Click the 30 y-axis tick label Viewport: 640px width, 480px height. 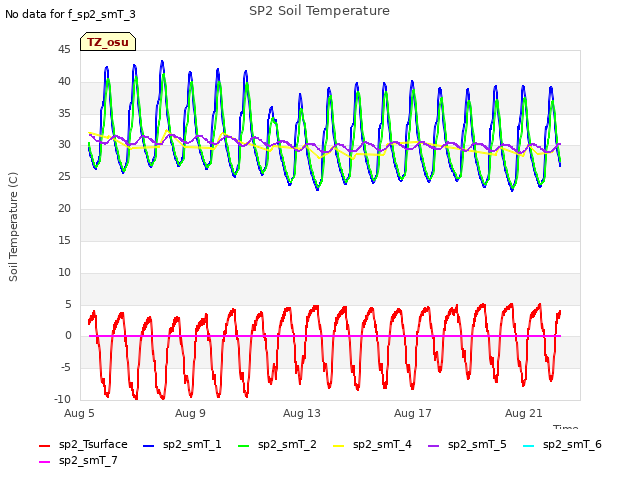coord(64,144)
